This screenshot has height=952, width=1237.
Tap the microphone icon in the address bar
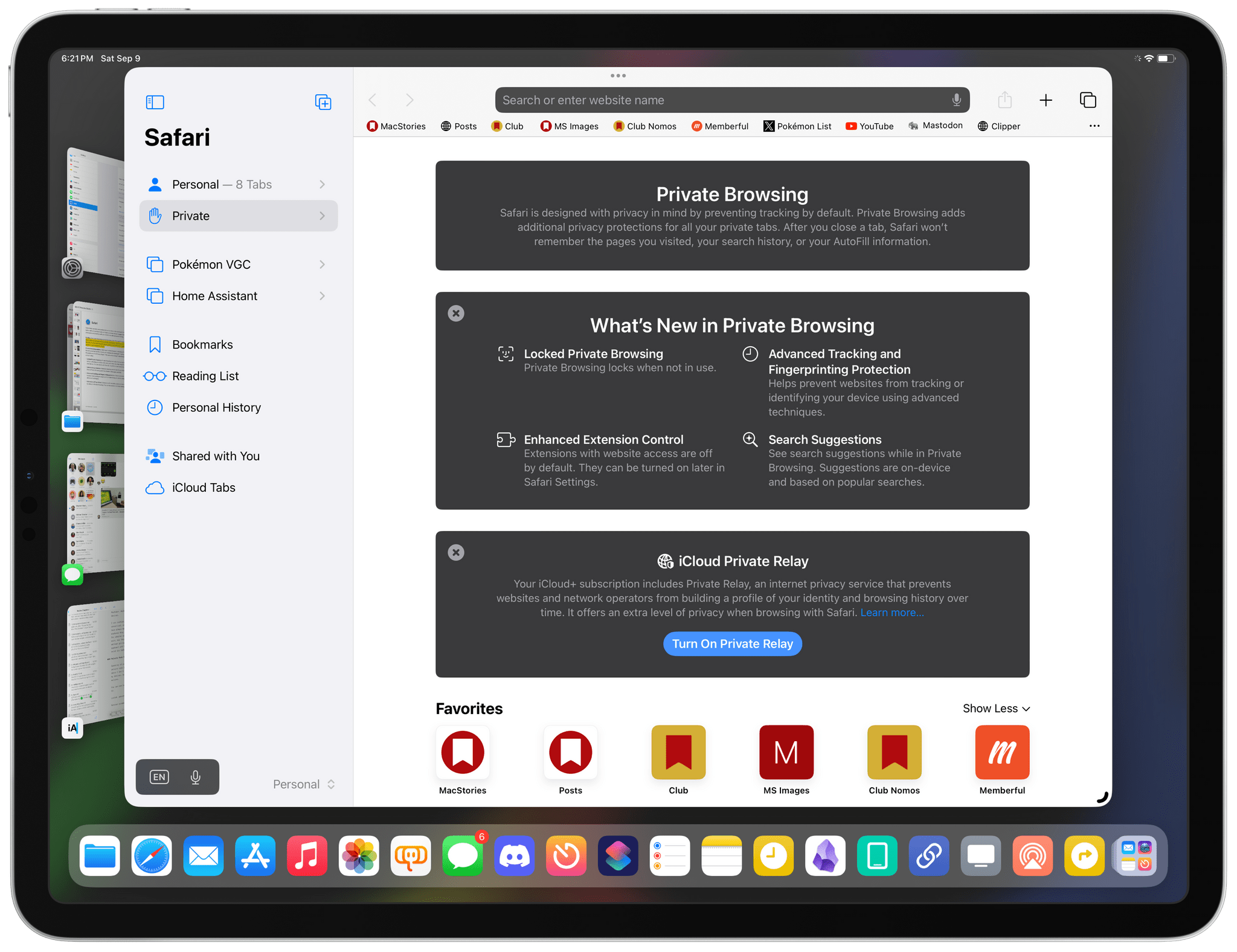[956, 100]
